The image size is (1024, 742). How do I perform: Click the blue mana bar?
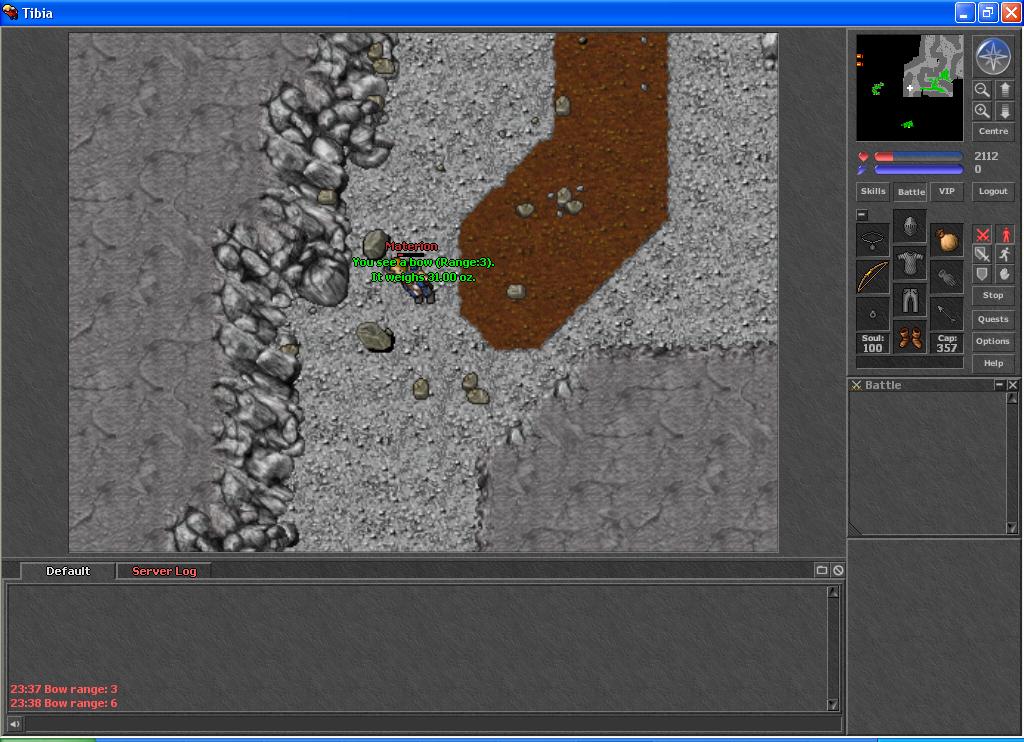(x=918, y=169)
